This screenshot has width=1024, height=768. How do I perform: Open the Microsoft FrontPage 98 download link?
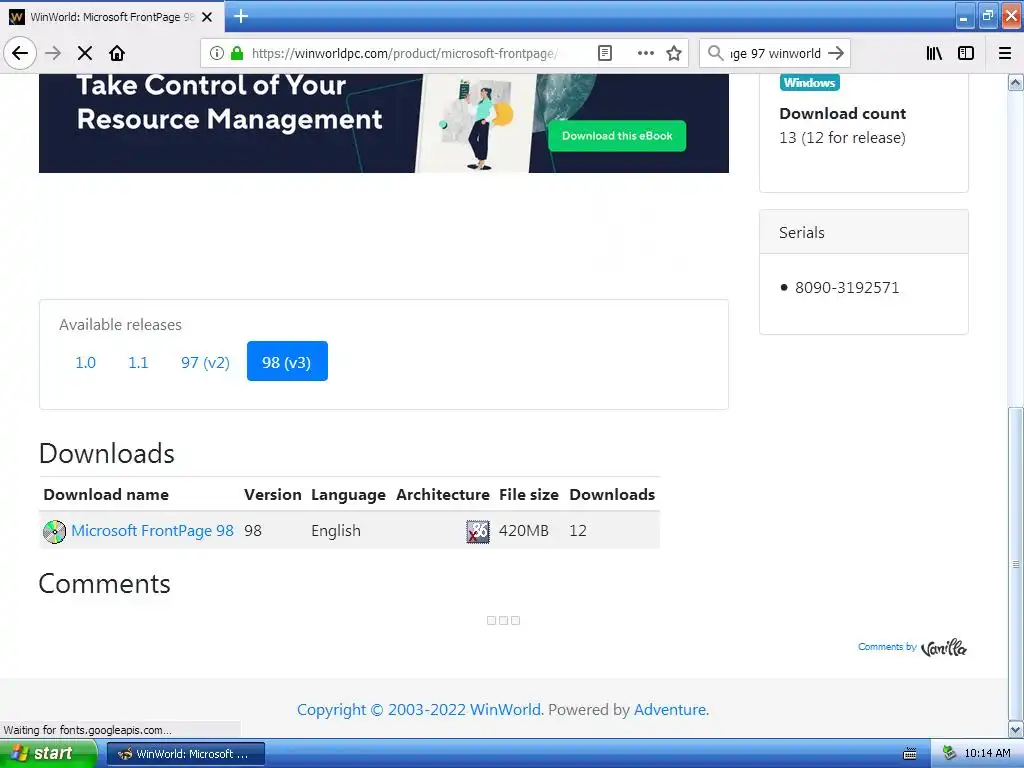pos(152,530)
